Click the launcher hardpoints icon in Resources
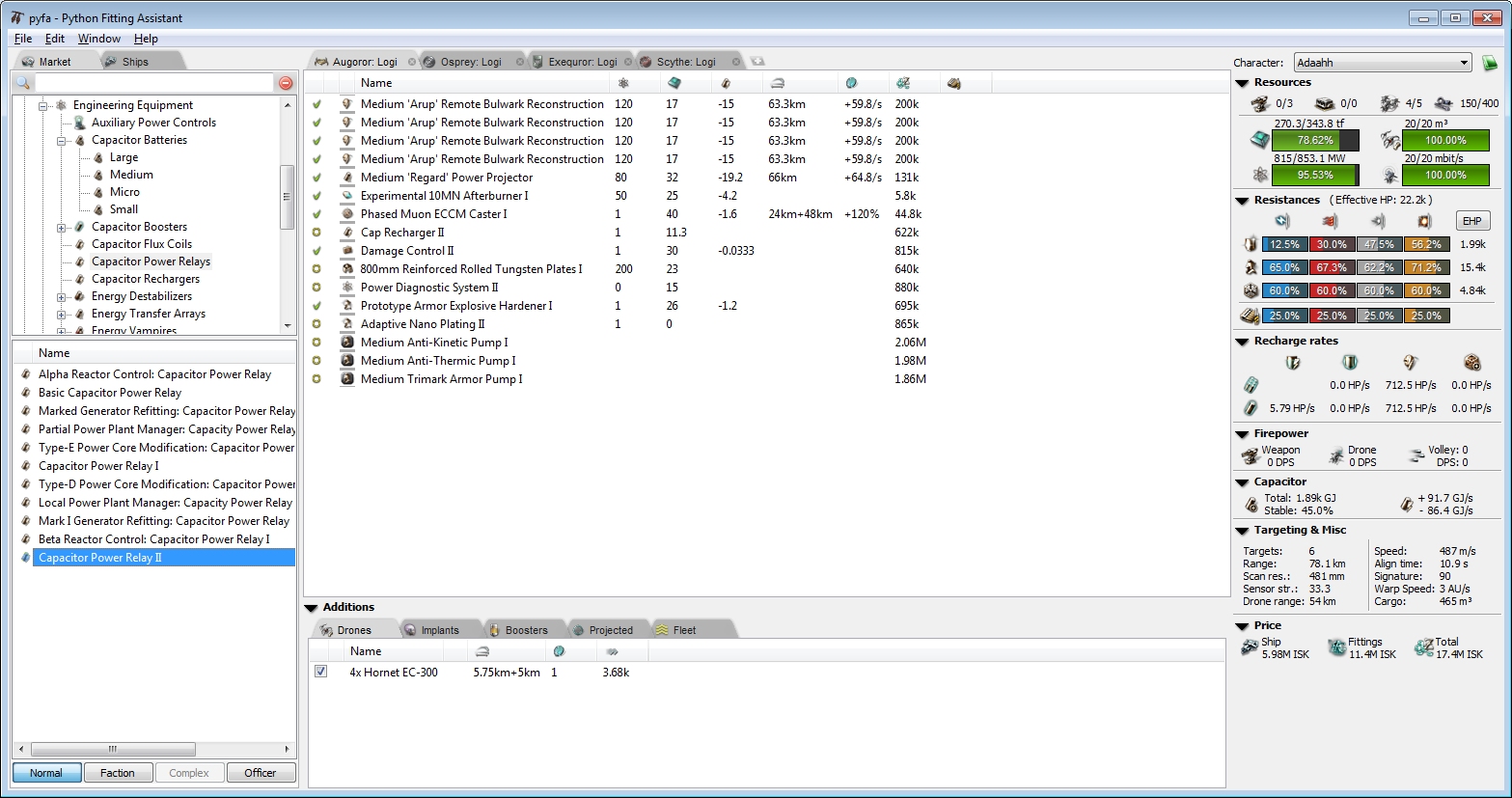1512x798 pixels. click(1326, 103)
